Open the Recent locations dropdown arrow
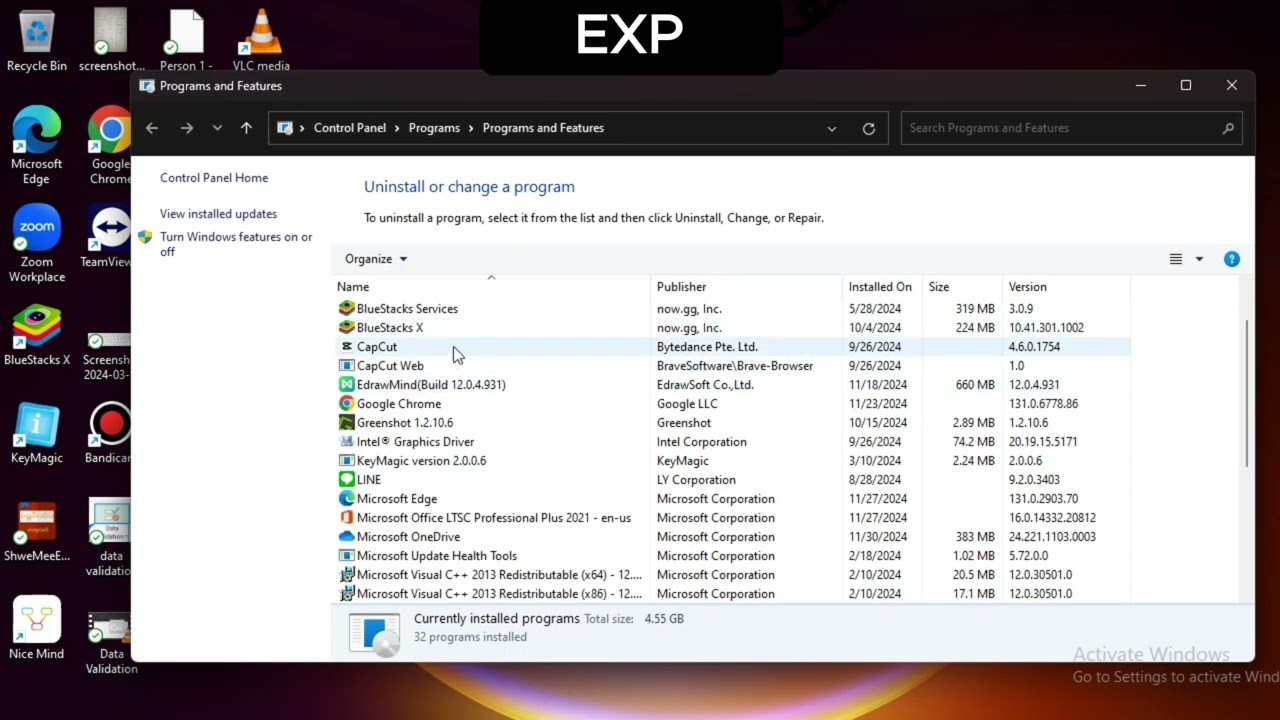The width and height of the screenshot is (1280, 720). 217,128
